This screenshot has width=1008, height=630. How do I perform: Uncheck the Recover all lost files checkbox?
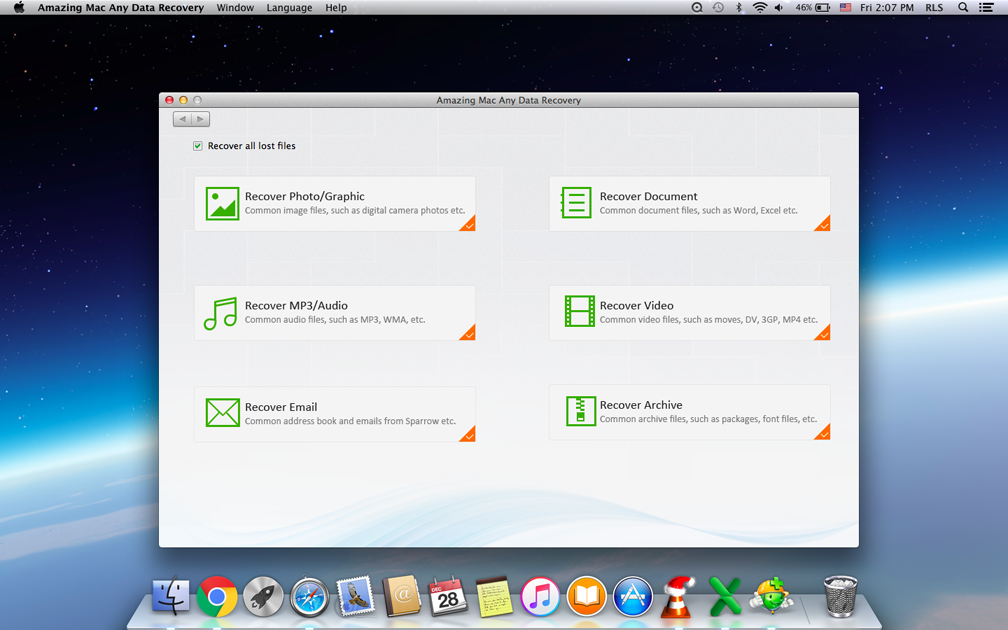198,146
